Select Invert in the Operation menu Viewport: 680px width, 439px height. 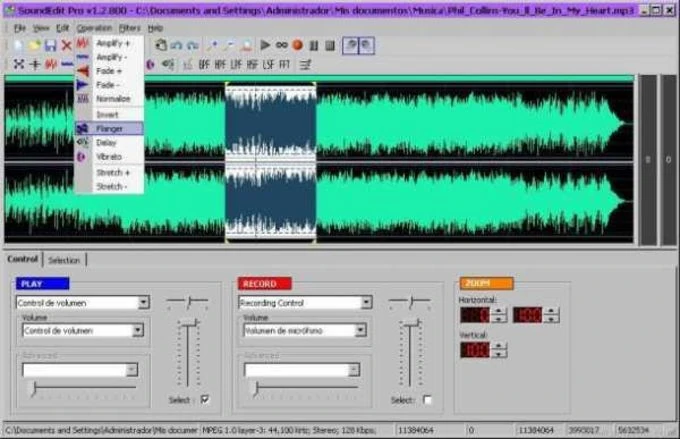pyautogui.click(x=109, y=115)
